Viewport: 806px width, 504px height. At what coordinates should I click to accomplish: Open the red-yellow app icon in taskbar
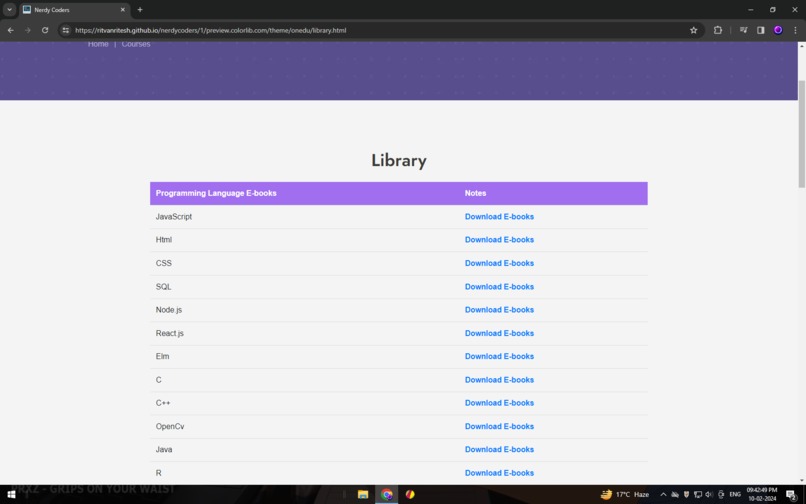[x=410, y=494]
